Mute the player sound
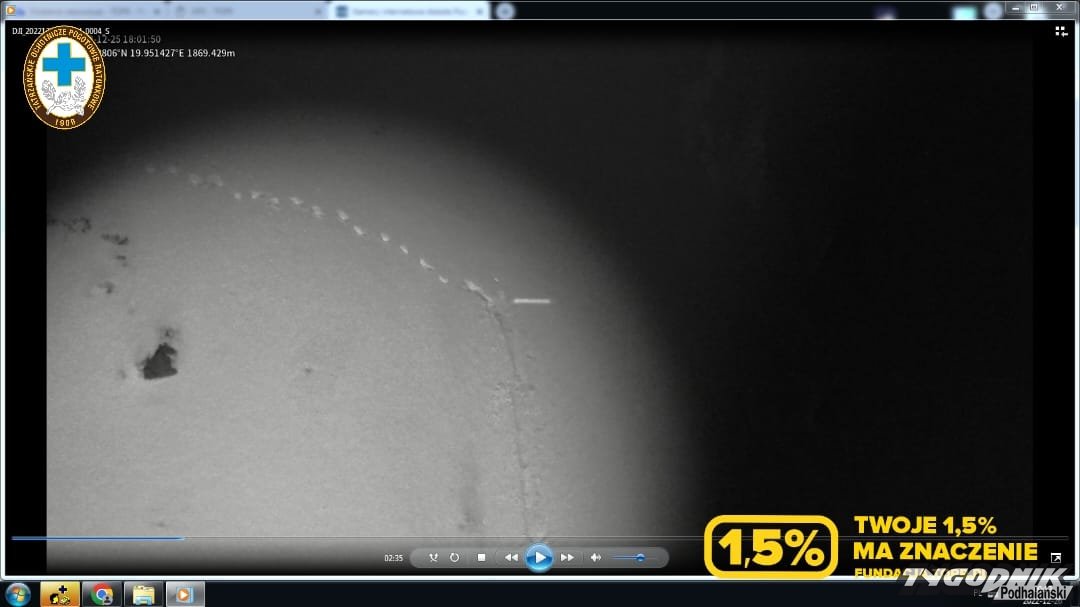This screenshot has width=1080, height=607. tap(596, 557)
